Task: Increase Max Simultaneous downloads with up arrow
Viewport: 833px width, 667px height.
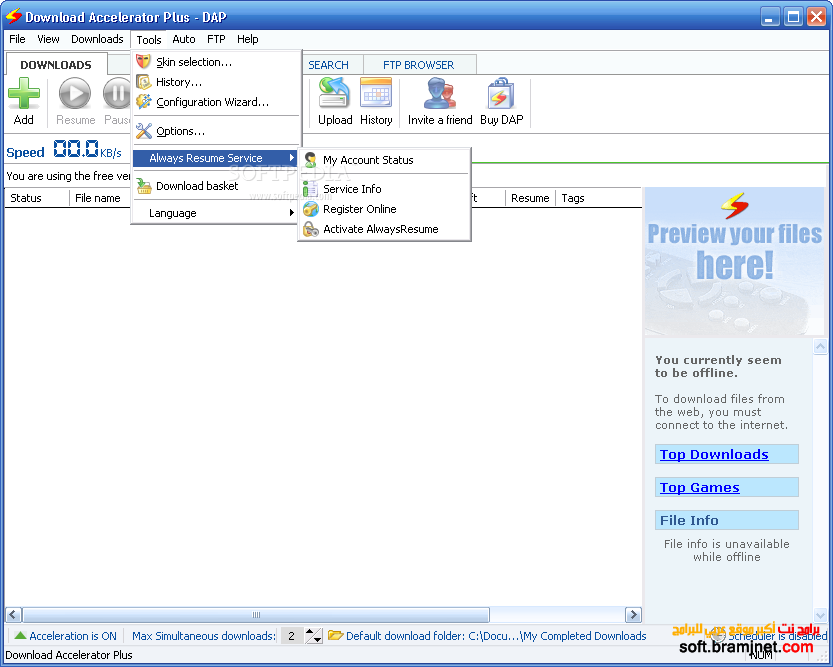Action: coord(311,632)
